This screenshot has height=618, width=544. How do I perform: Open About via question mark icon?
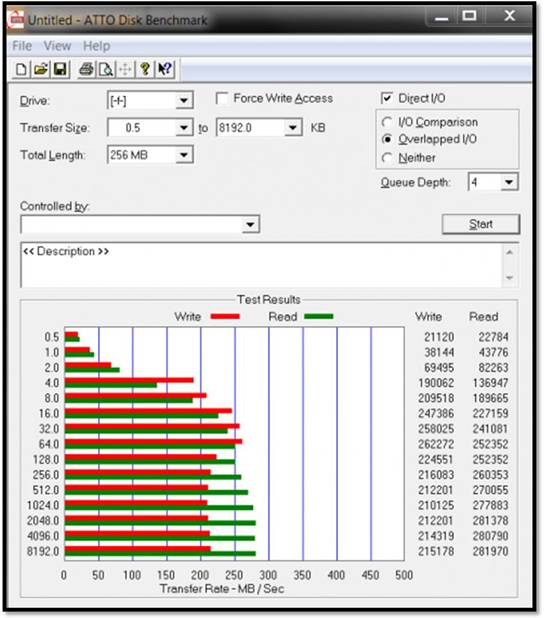point(145,69)
